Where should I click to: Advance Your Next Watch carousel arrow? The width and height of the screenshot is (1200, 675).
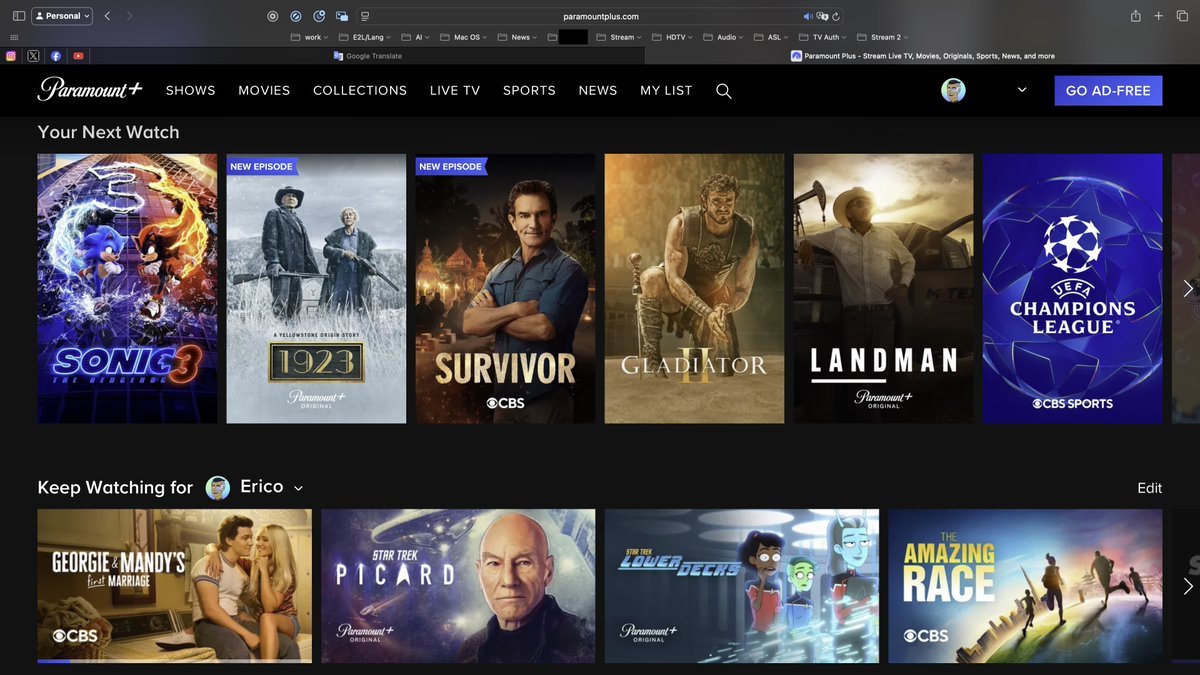point(1187,288)
